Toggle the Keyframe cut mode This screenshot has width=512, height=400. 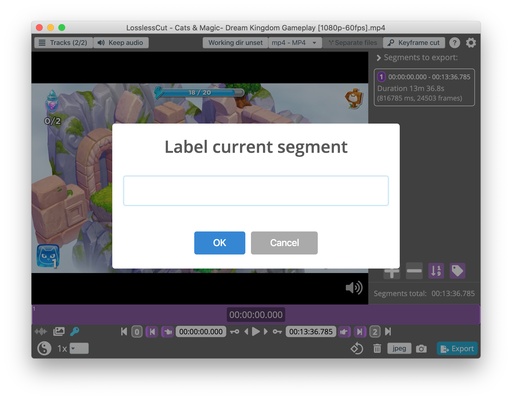[x=414, y=43]
